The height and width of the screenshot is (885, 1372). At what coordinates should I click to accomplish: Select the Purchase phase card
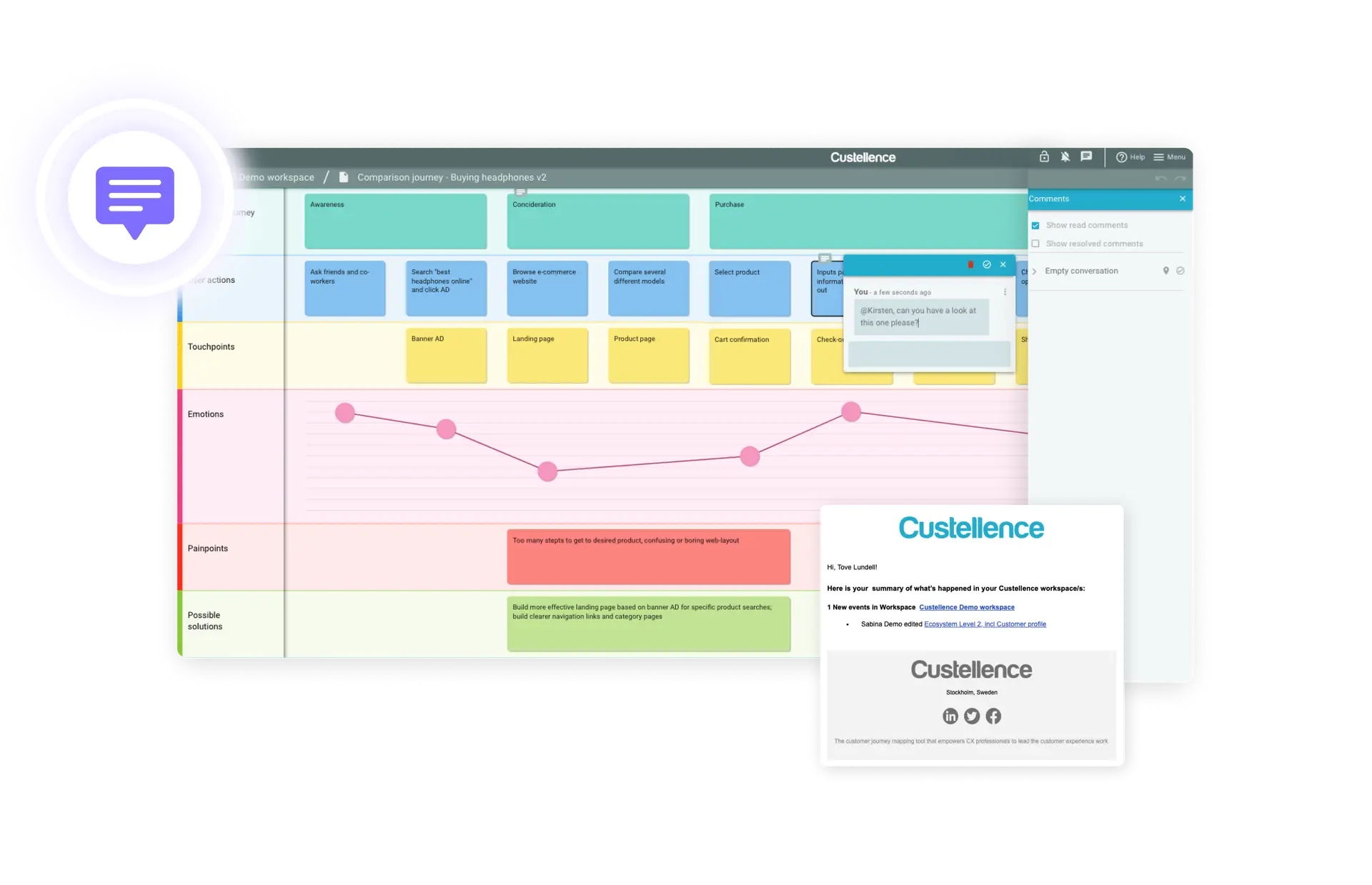[868, 221]
